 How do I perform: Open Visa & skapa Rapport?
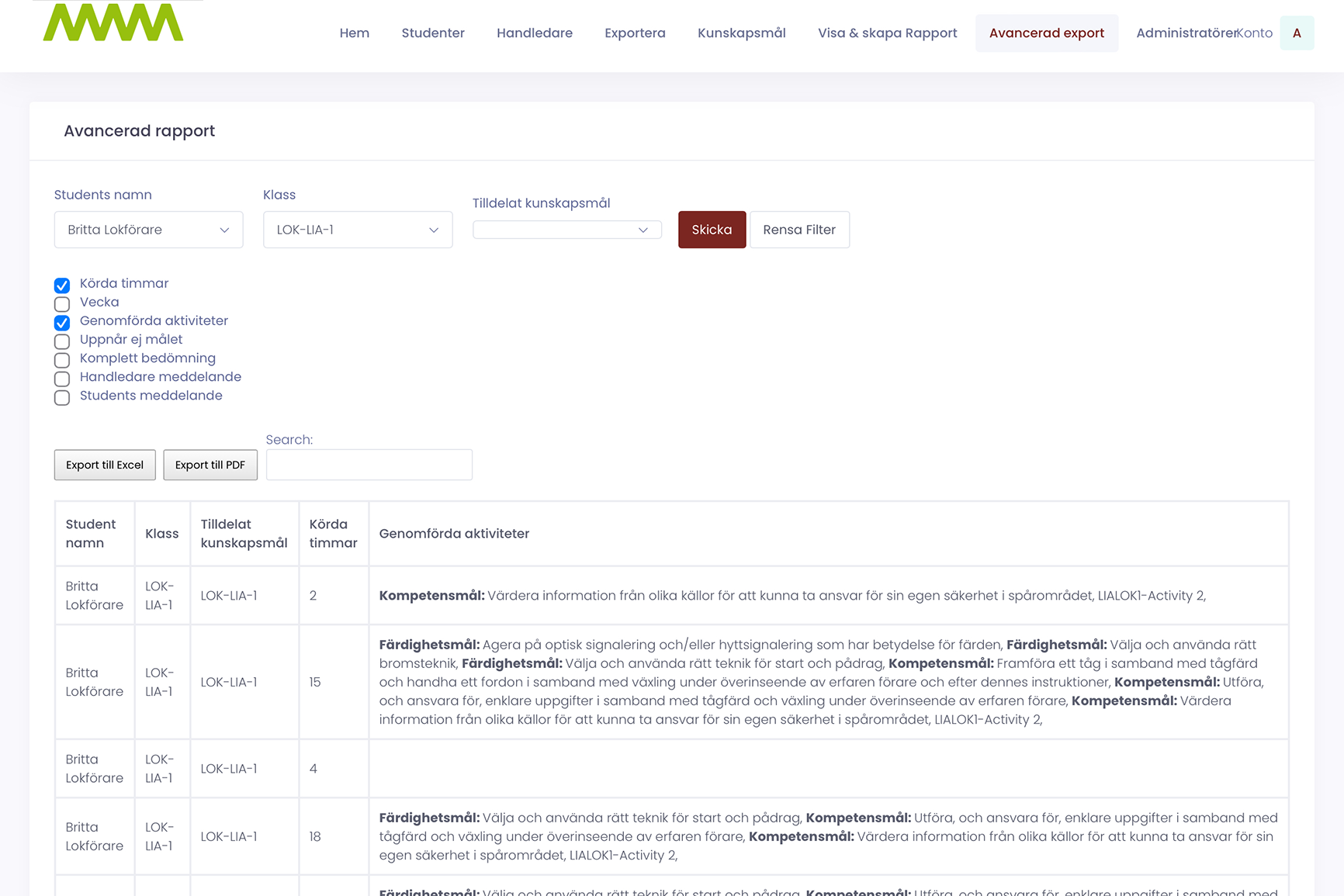point(887,33)
